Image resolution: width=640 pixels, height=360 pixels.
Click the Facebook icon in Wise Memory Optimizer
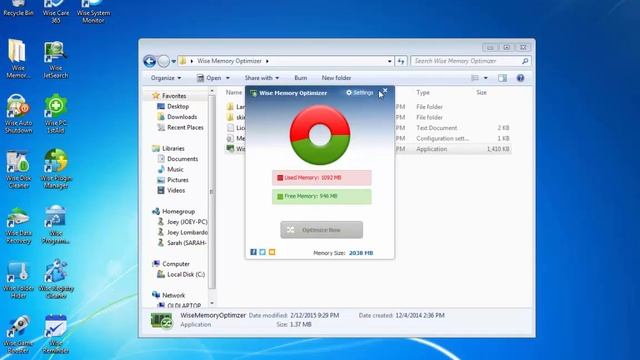(253, 252)
